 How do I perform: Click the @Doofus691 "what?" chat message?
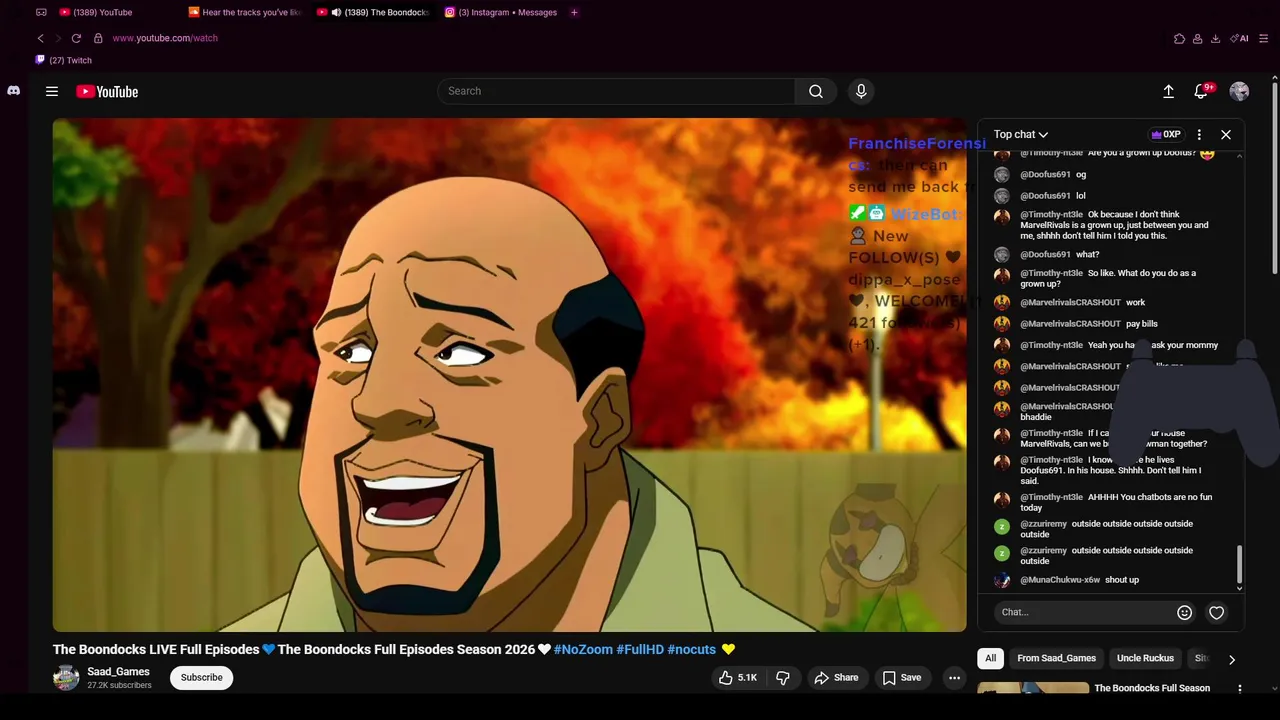tap(1059, 254)
